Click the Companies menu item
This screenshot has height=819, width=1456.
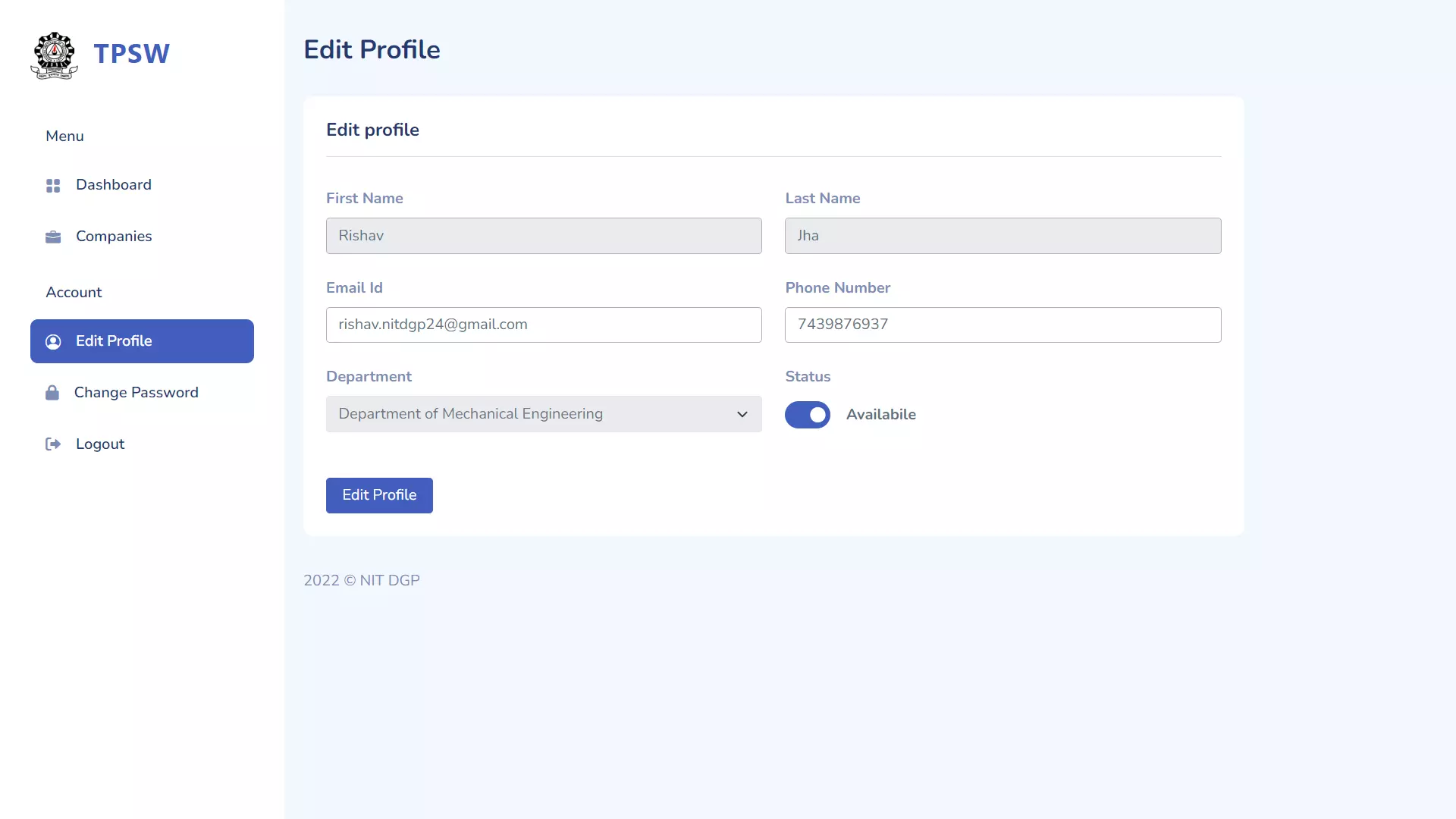(113, 235)
